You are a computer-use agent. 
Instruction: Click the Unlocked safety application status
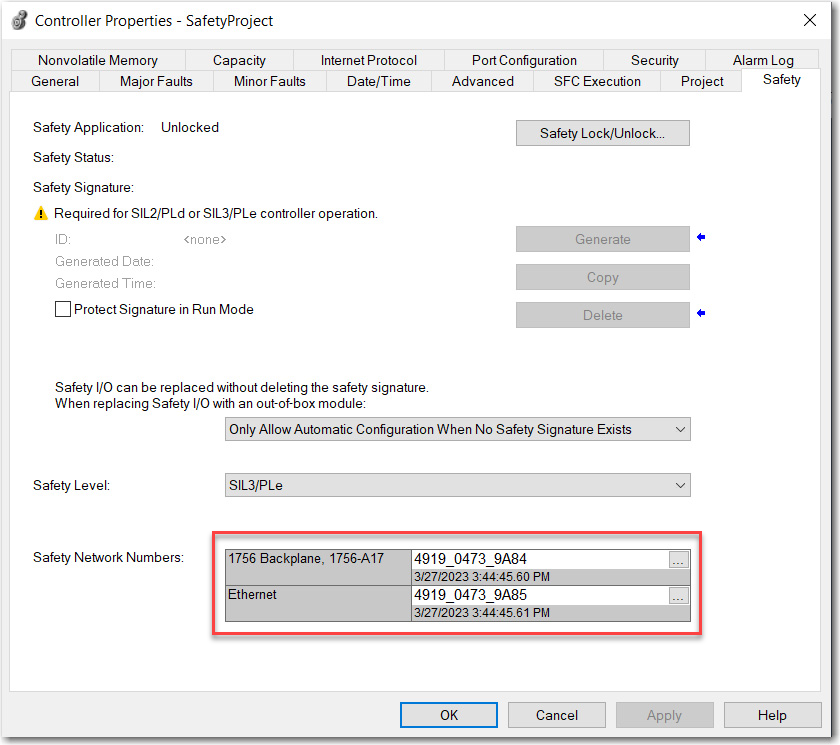click(x=190, y=127)
